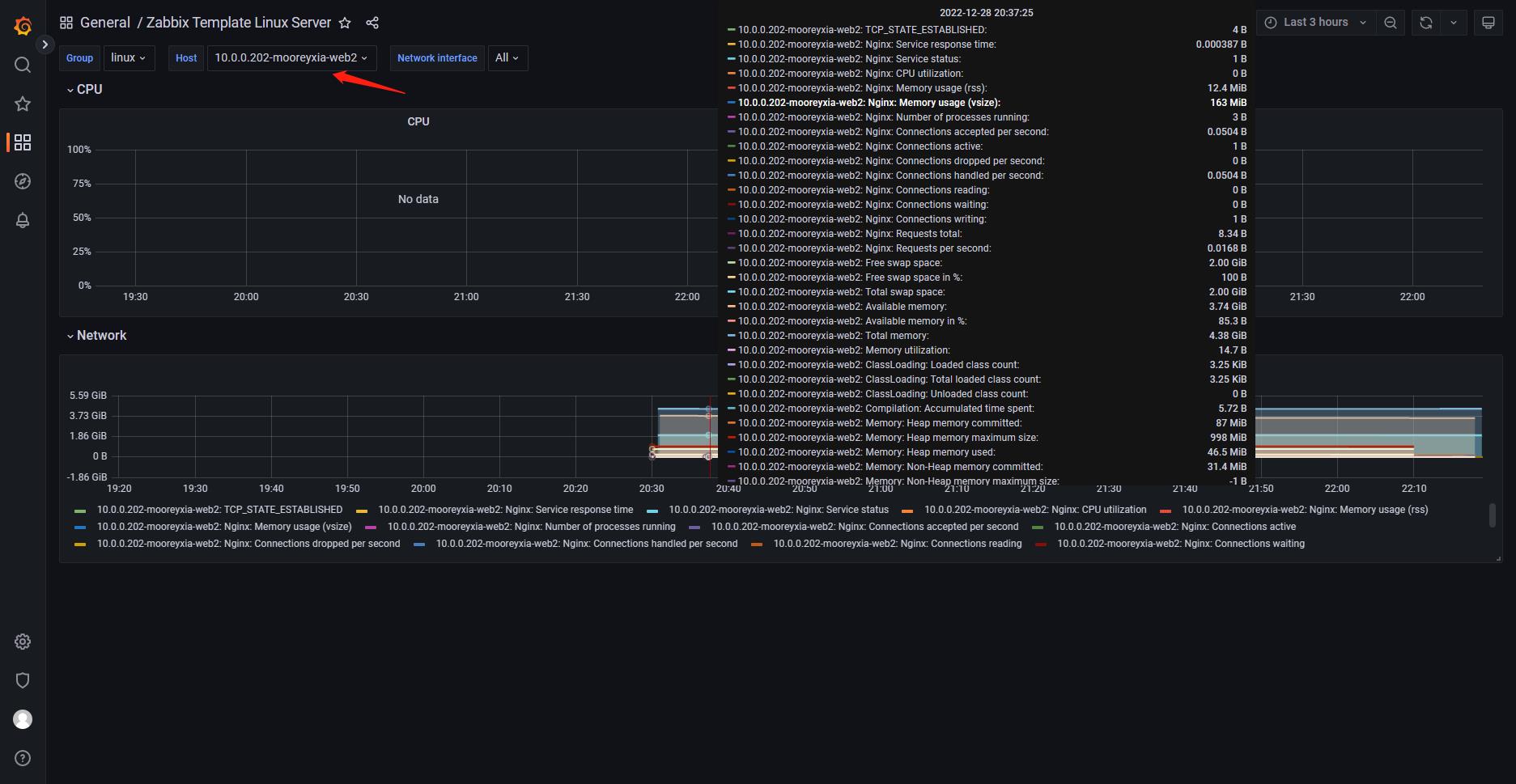
Task: Open the Alerting bell icon
Action: click(23, 220)
